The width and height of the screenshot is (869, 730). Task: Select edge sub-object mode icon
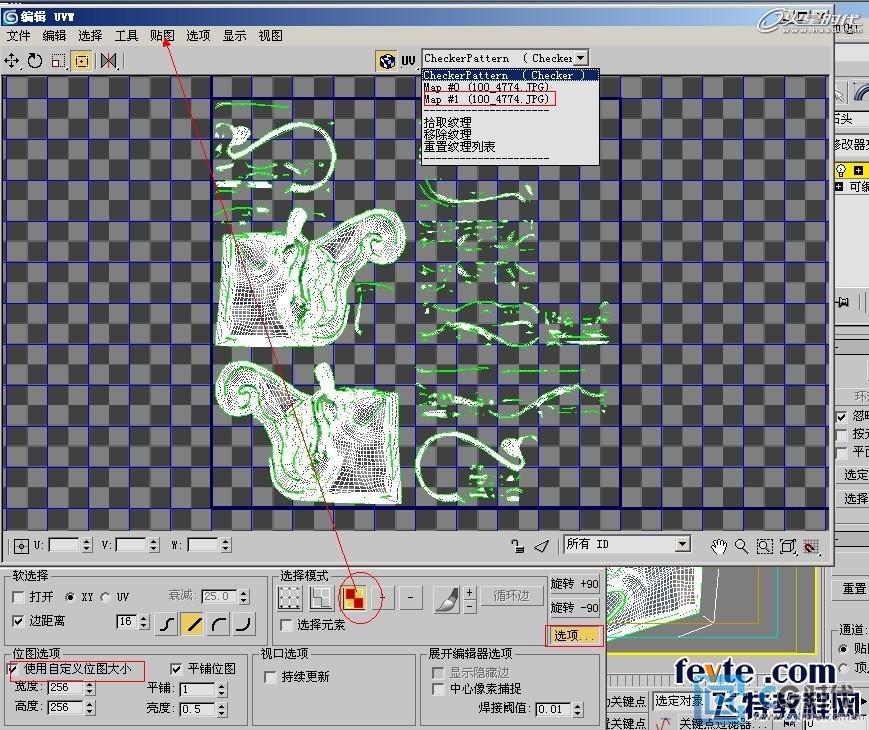[x=321, y=598]
